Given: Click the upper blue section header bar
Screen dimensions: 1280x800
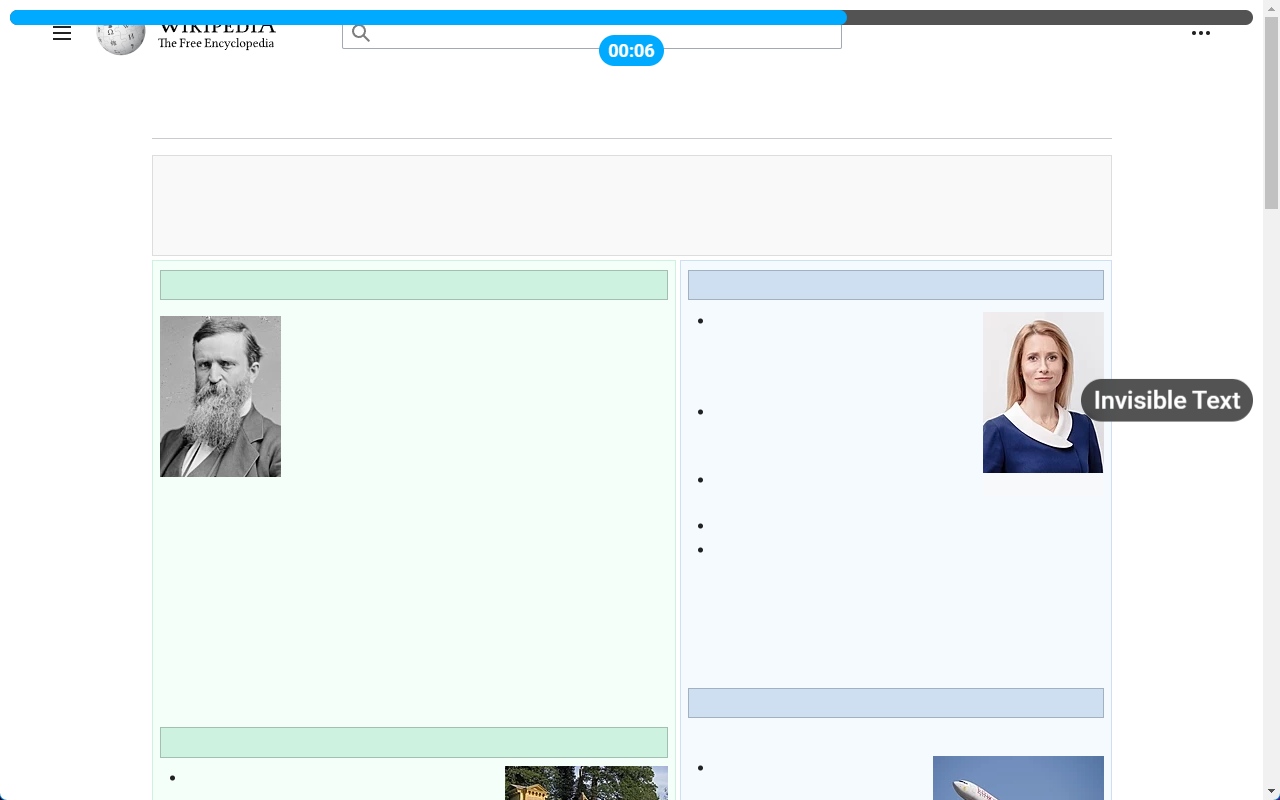Looking at the screenshot, I should tap(895, 285).
